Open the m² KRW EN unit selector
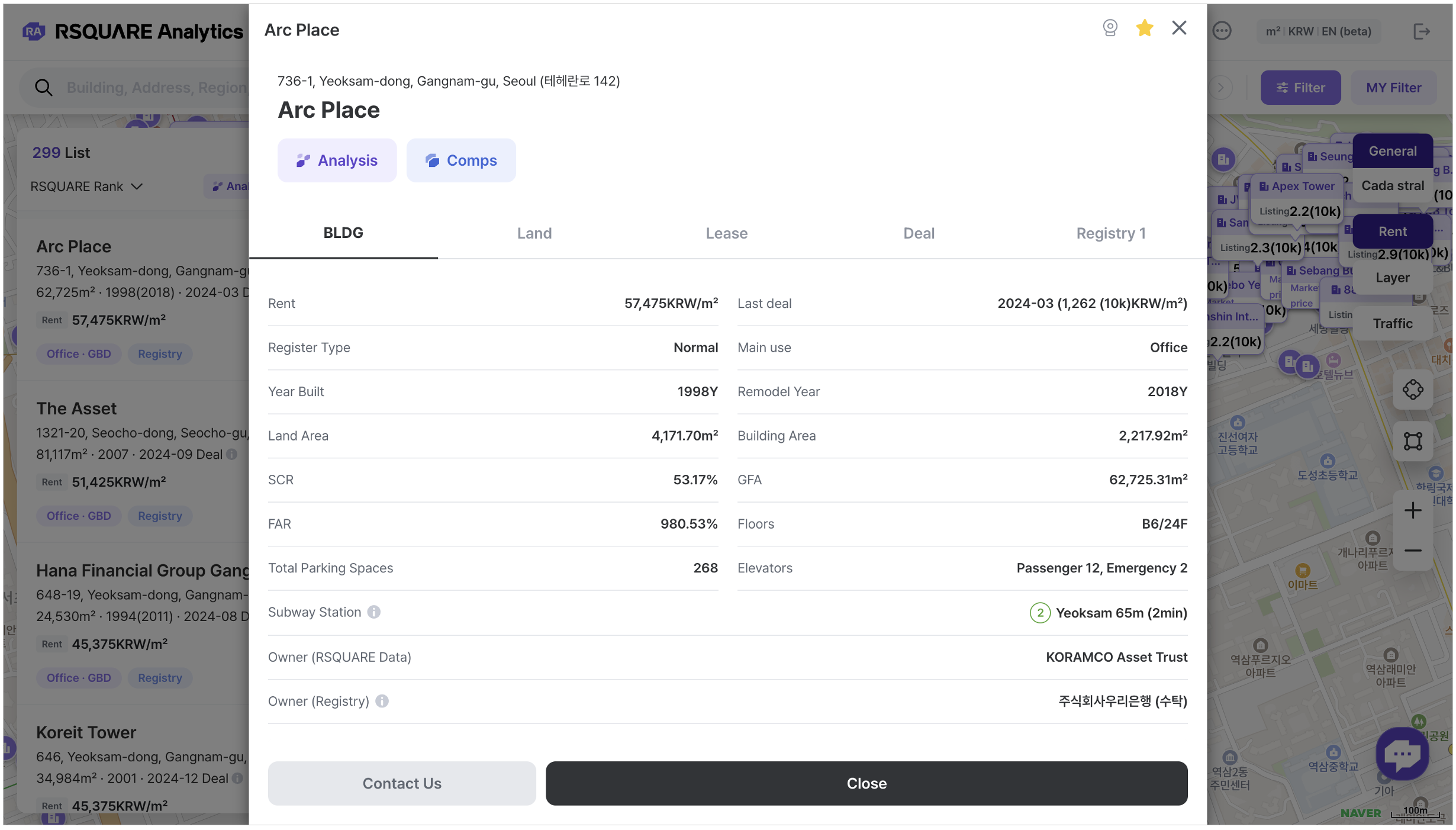The image size is (1456, 830). tap(1318, 31)
